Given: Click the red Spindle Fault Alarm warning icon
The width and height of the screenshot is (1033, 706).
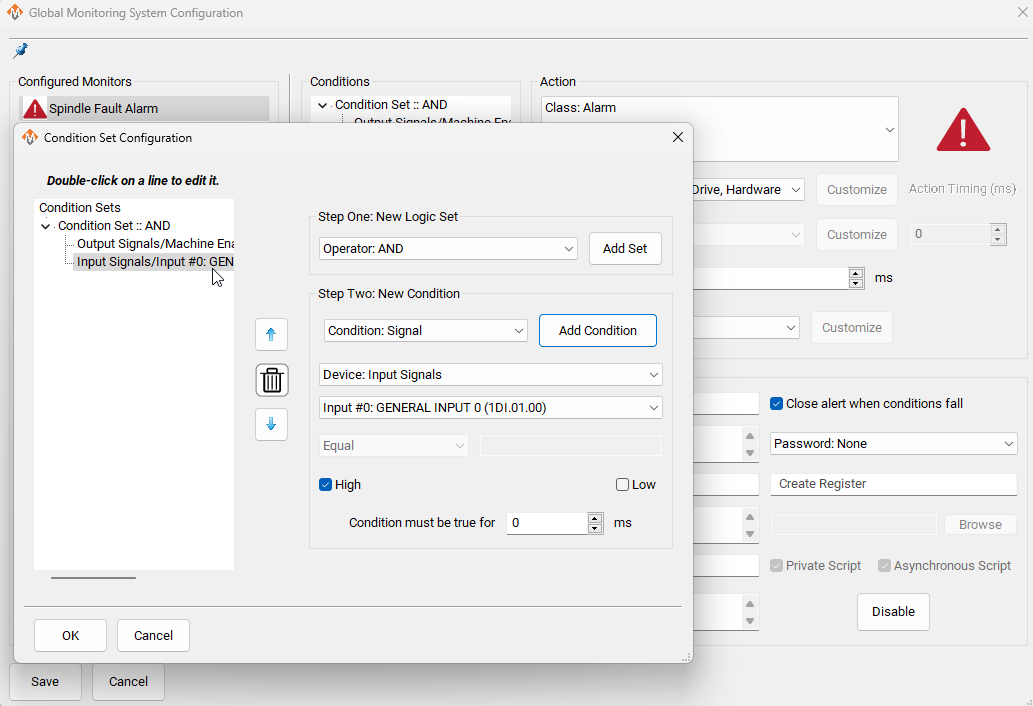Looking at the screenshot, I should [x=35, y=109].
